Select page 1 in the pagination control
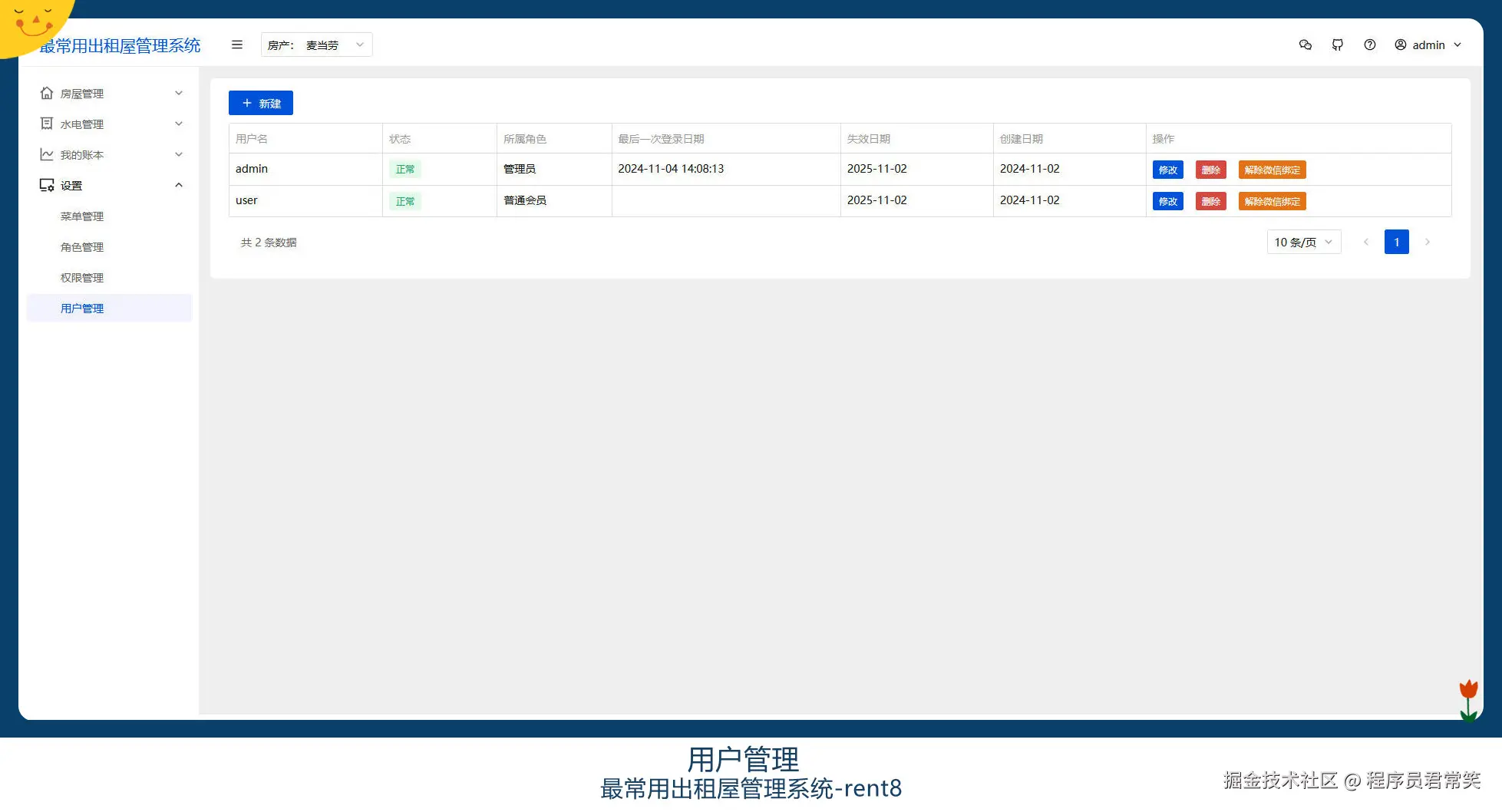The height and width of the screenshot is (812, 1502). (1397, 242)
